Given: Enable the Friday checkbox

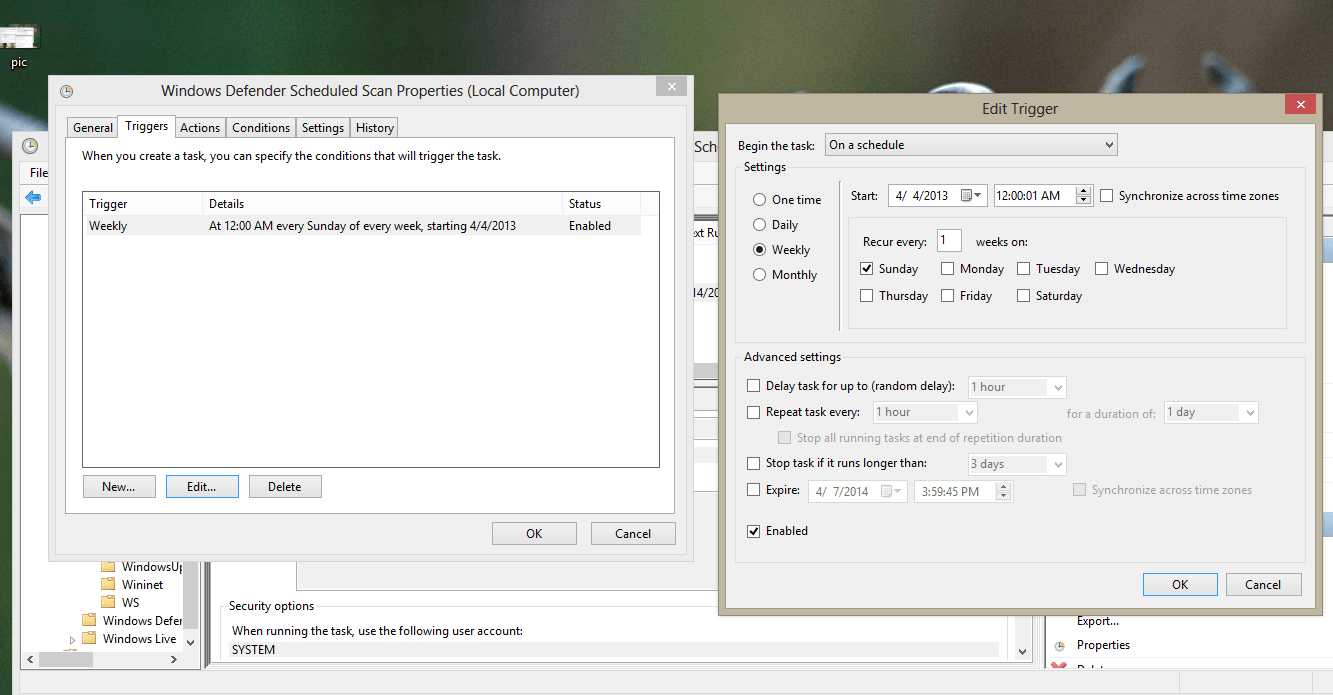Looking at the screenshot, I should click(x=948, y=296).
